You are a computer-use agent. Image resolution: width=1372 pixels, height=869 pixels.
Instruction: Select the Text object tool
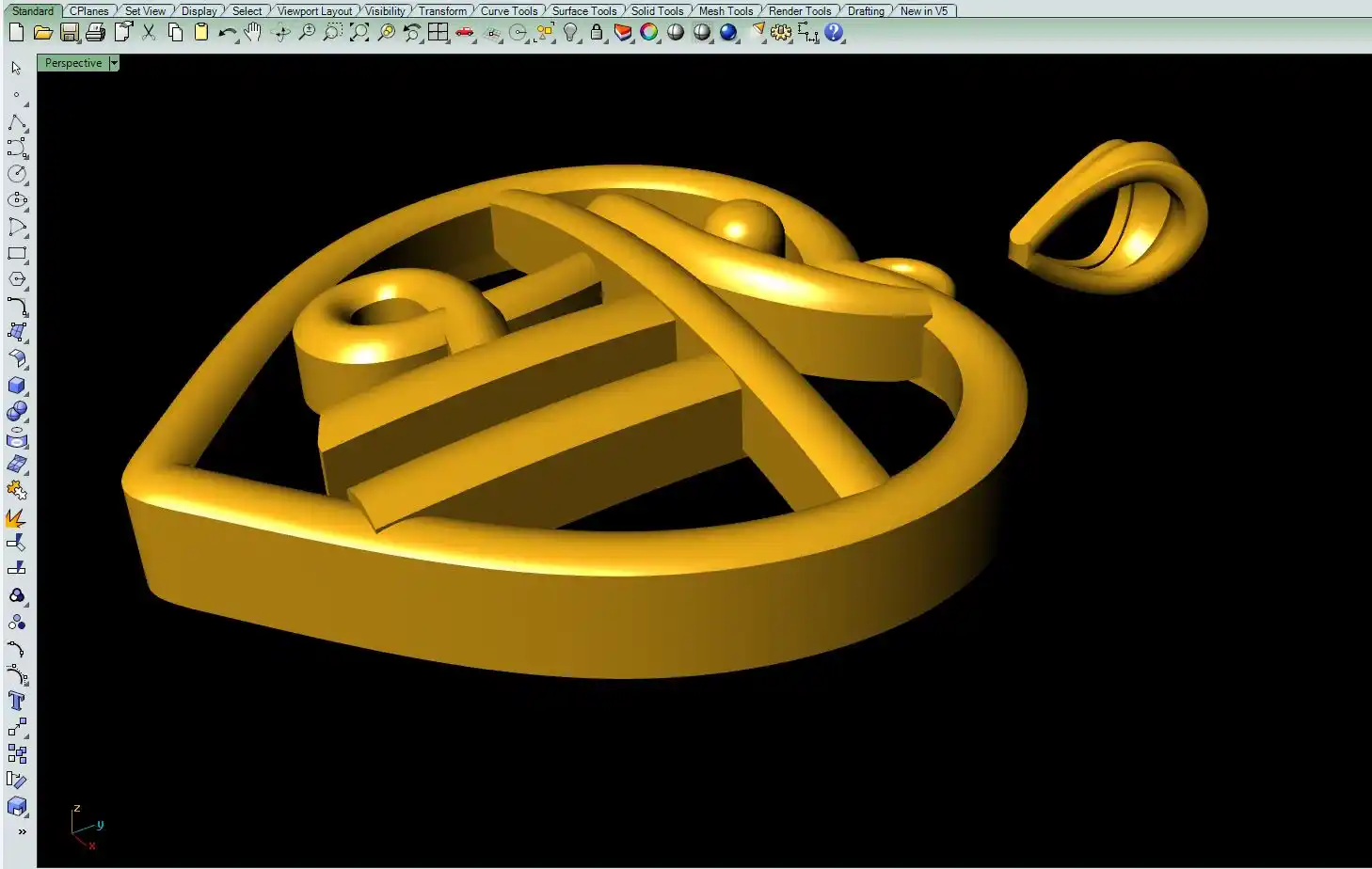[x=17, y=701]
